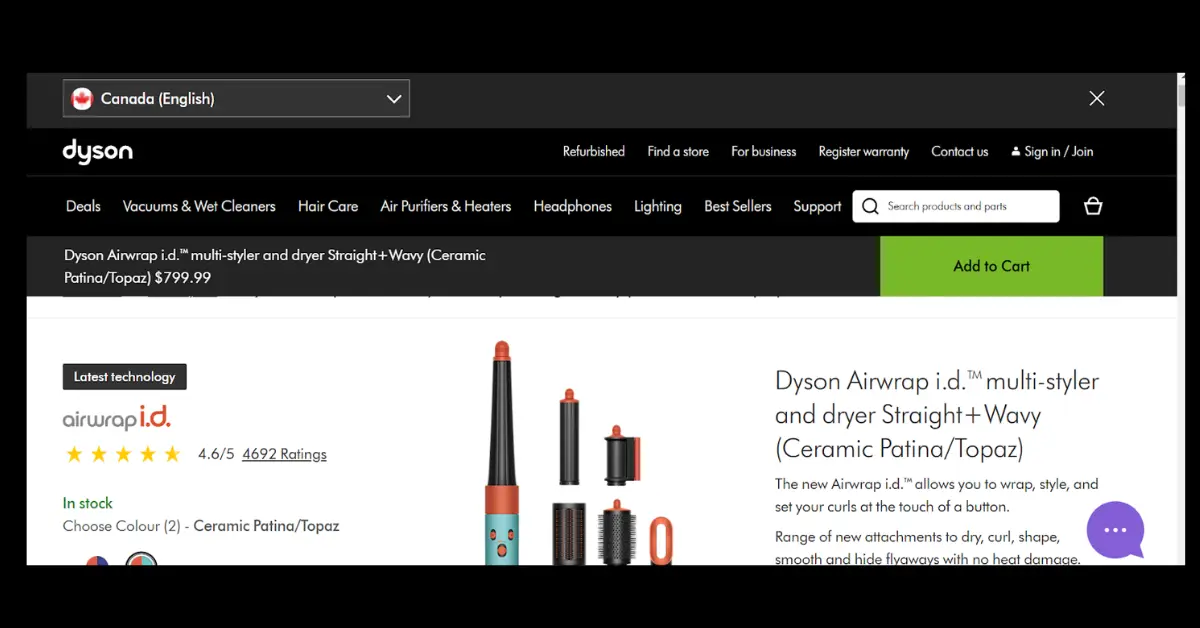This screenshot has height=628, width=1200.
Task: Open the Hair Care menu
Action: click(328, 206)
